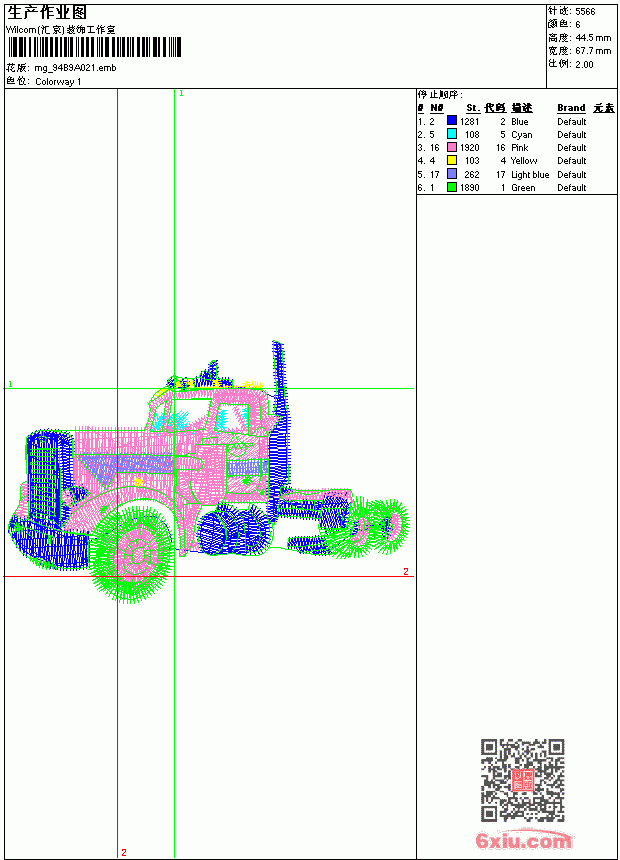Click the red marker 2 at bottom
The height and width of the screenshot is (860, 620).
(124, 852)
